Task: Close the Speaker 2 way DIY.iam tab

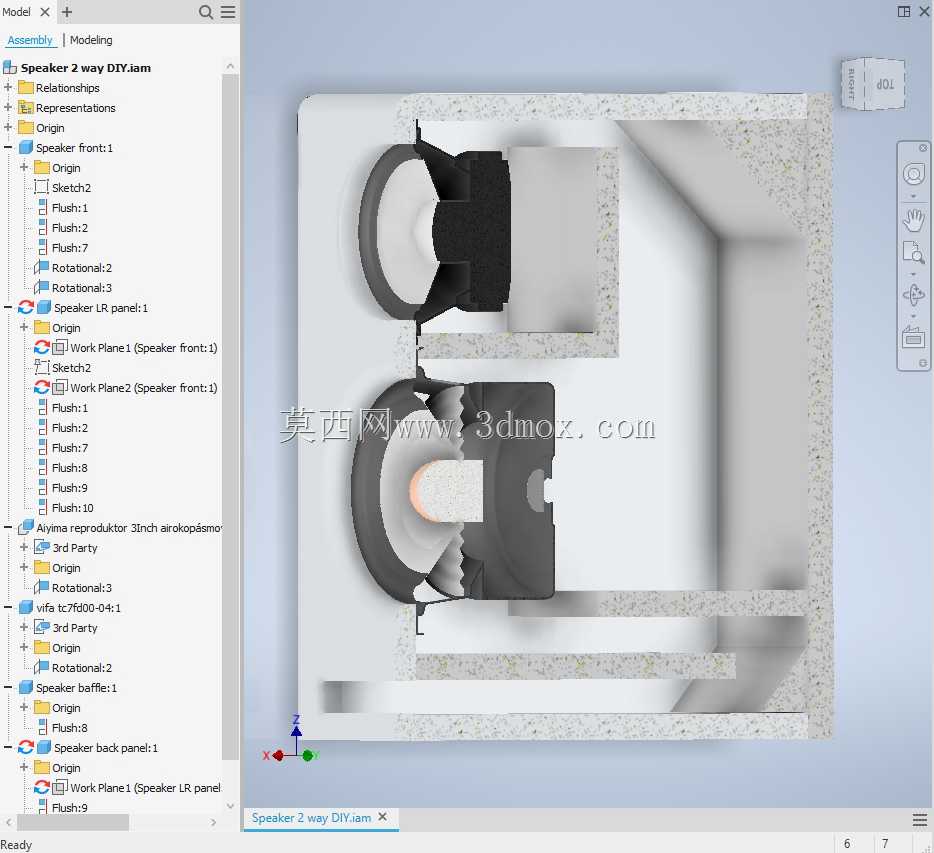Action: click(382, 817)
